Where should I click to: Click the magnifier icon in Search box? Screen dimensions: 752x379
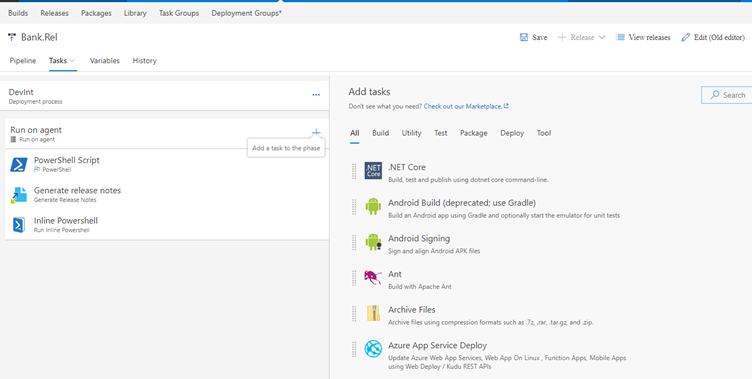(715, 95)
